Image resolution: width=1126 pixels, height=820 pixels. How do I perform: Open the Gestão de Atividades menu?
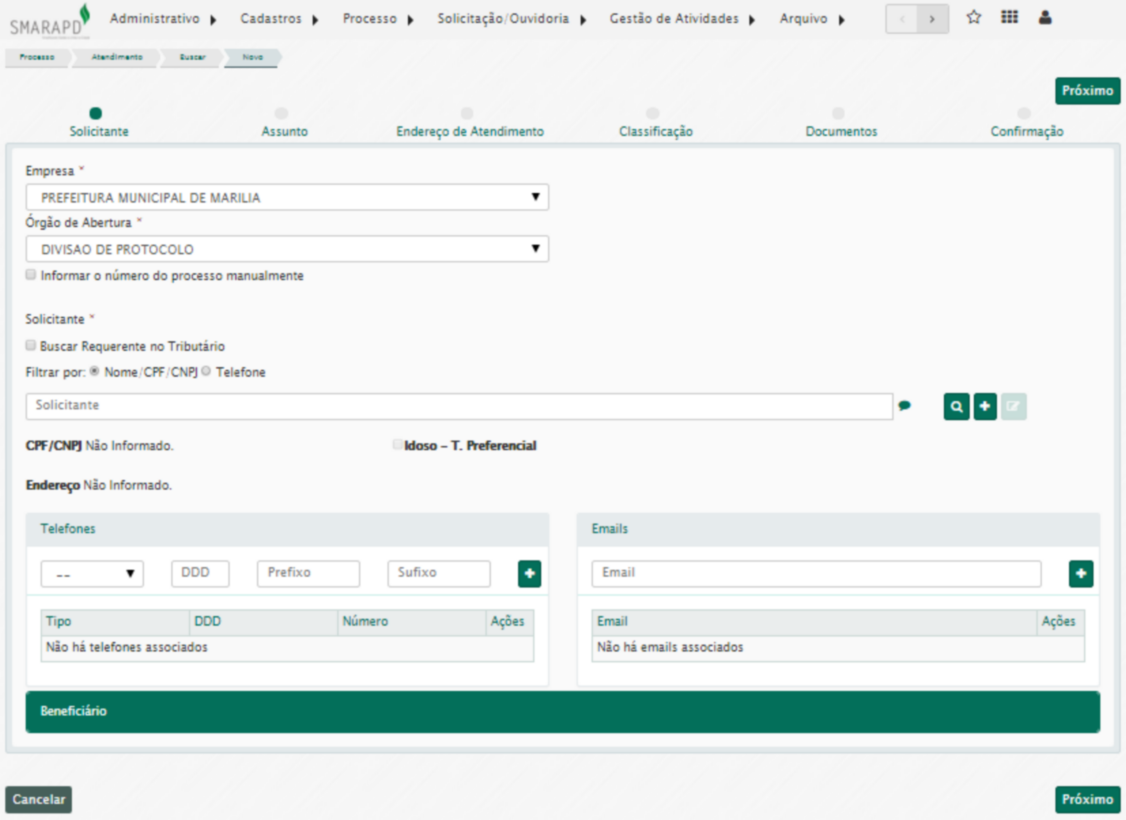pos(682,19)
